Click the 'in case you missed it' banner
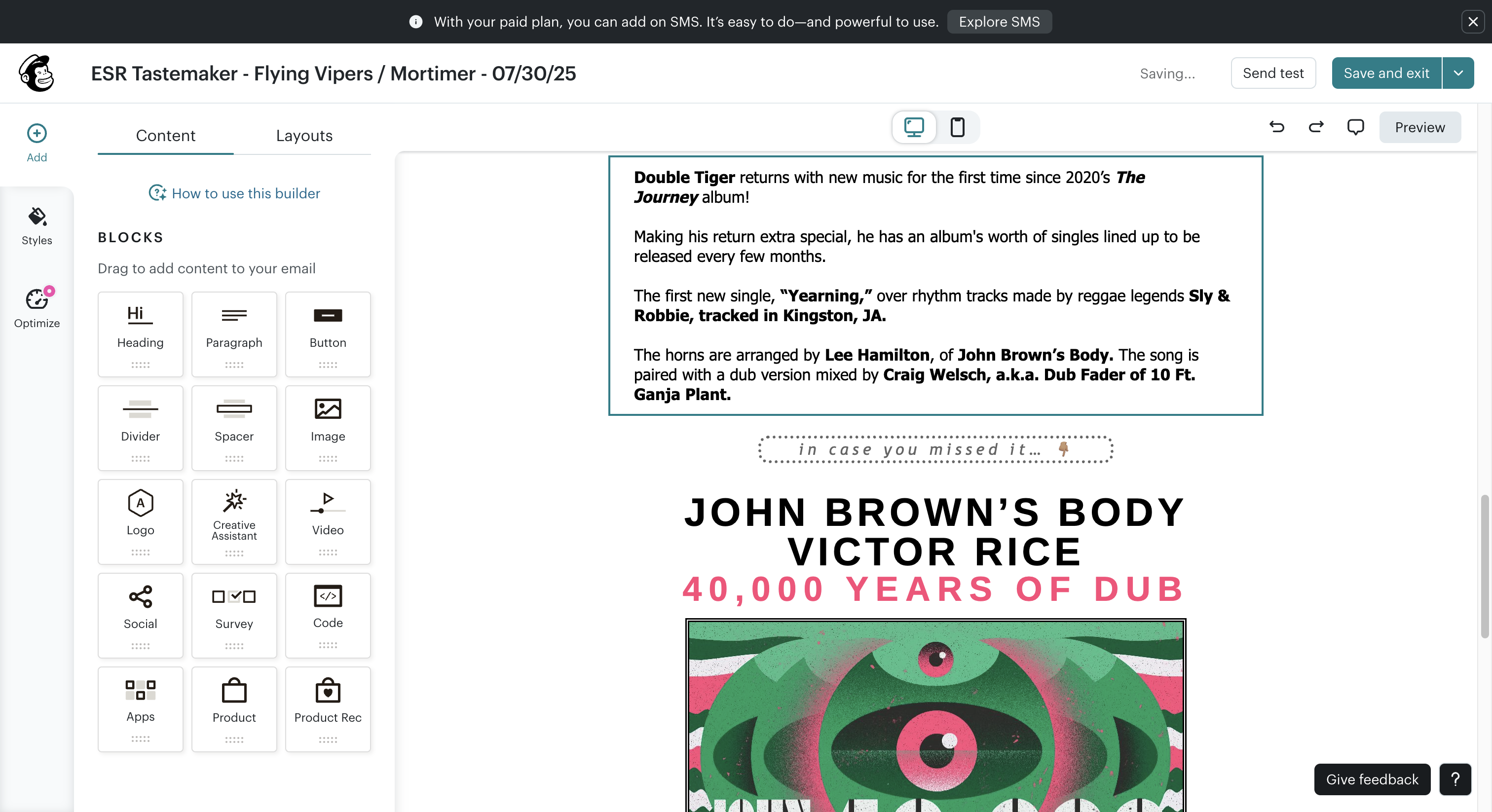This screenshot has height=812, width=1492. pos(935,449)
